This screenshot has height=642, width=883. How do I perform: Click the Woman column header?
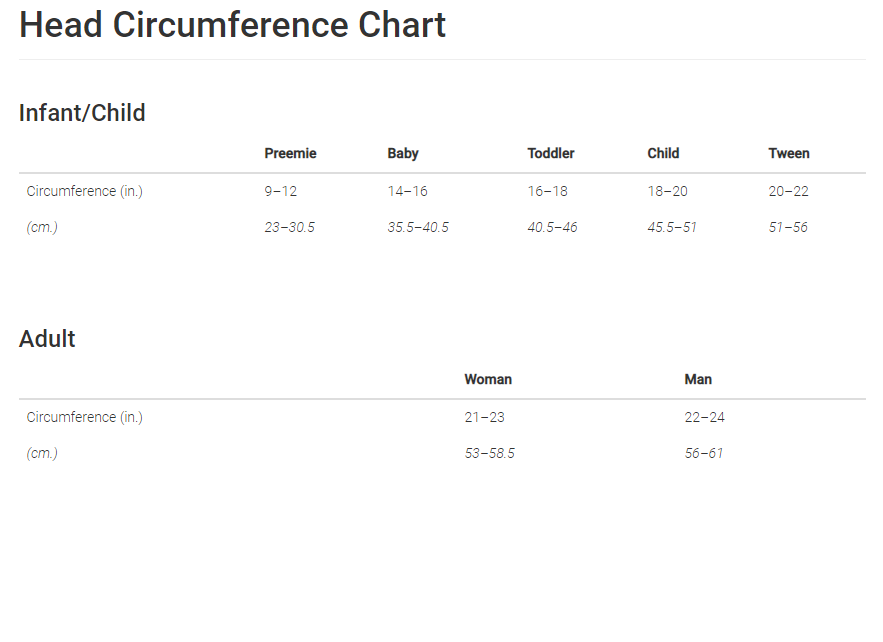point(488,379)
